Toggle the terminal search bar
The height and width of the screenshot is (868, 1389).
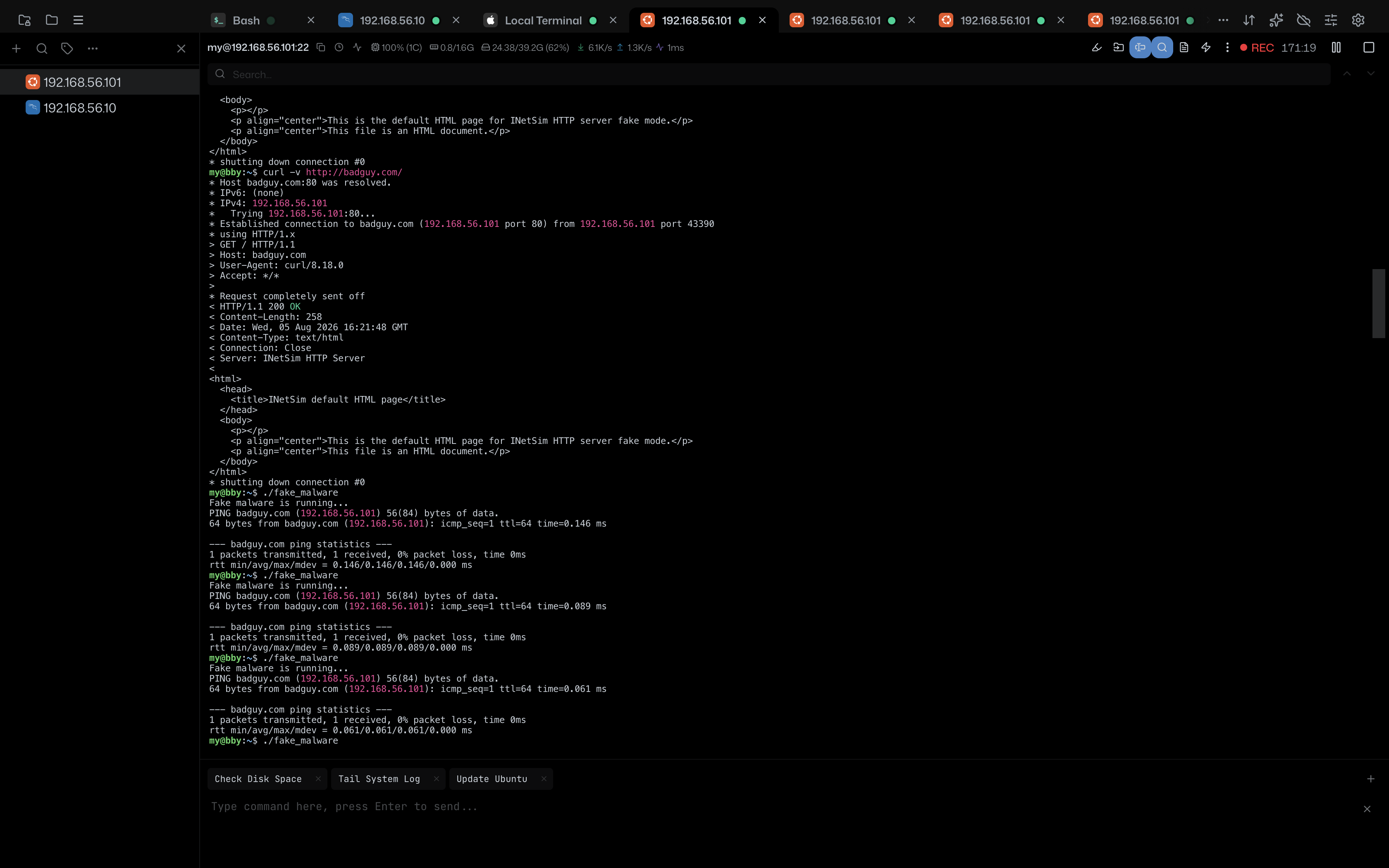click(1162, 48)
